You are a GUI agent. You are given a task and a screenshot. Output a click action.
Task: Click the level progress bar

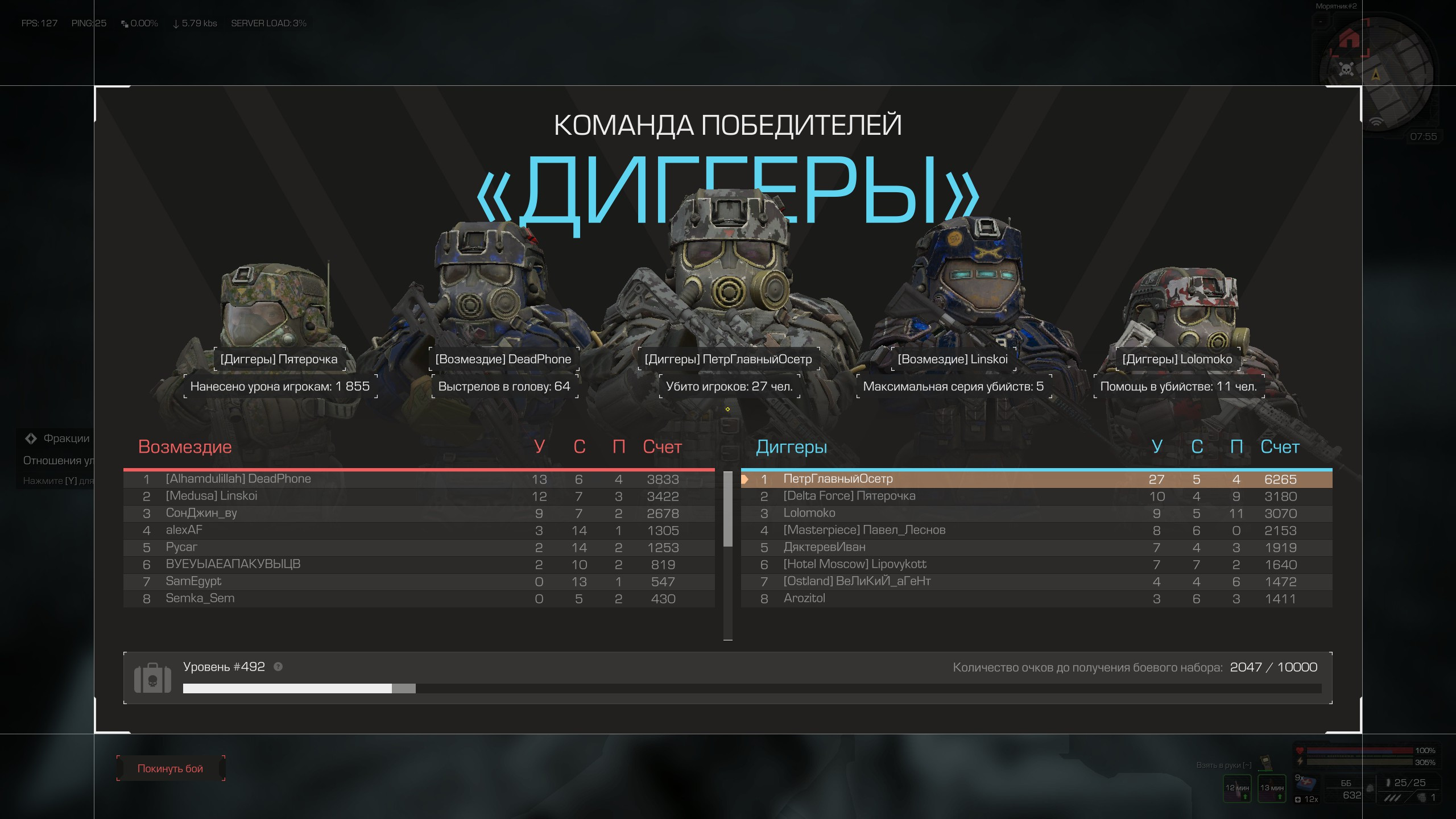tap(752, 688)
